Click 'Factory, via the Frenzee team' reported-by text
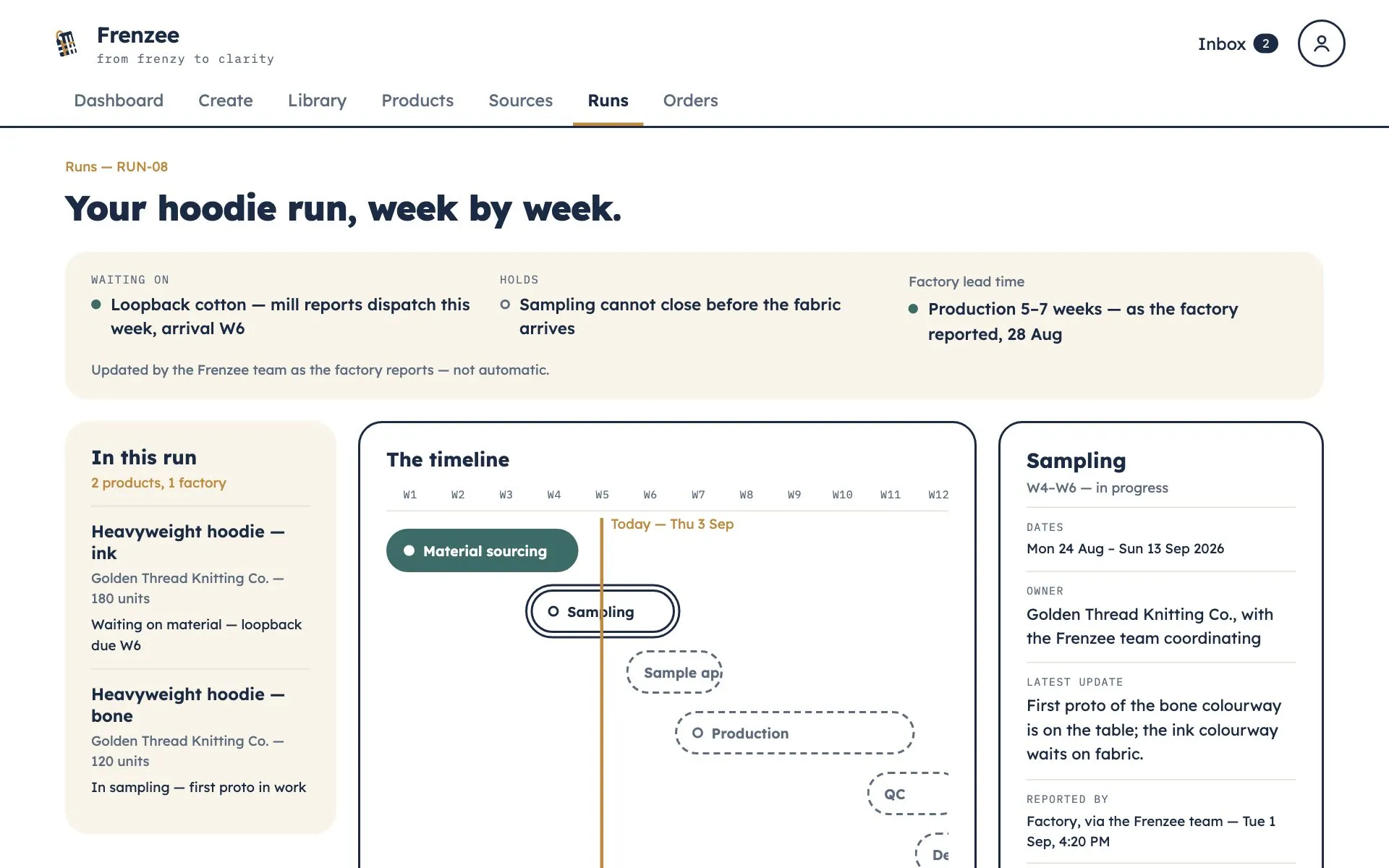The image size is (1389, 868). pyautogui.click(x=1151, y=831)
